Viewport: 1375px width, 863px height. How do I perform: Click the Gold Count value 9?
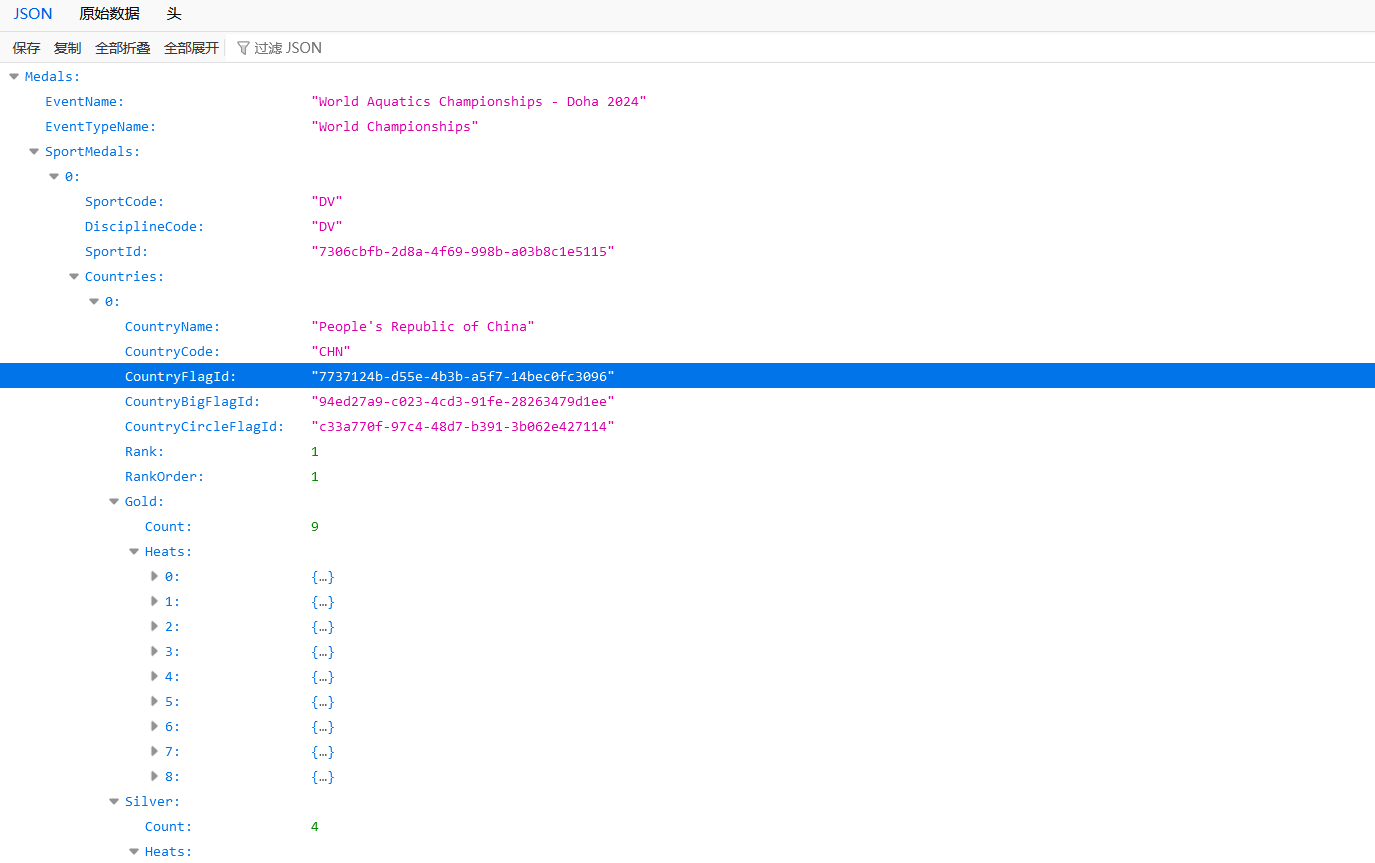point(315,527)
